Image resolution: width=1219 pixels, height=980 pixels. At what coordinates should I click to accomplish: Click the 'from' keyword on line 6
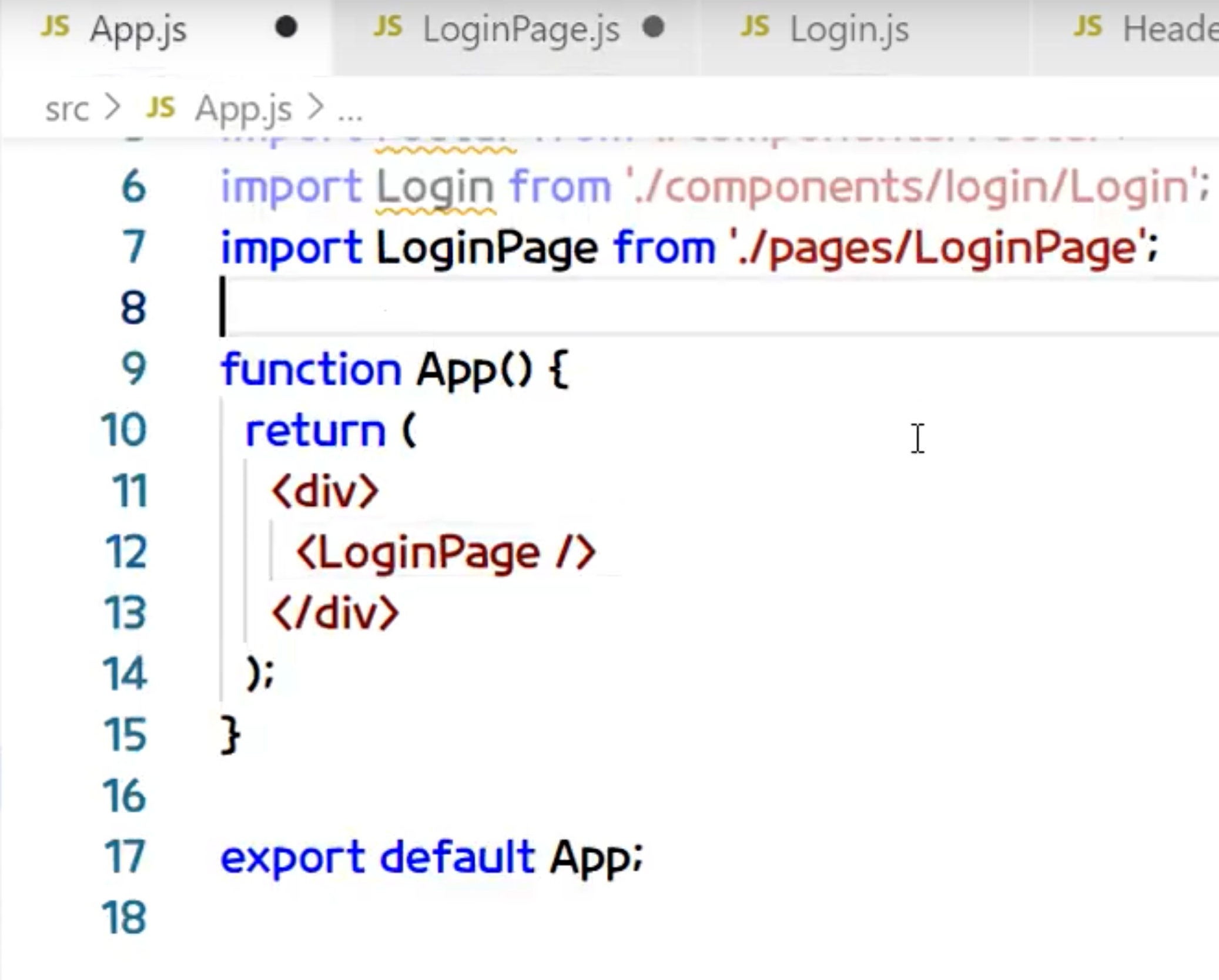[560, 187]
